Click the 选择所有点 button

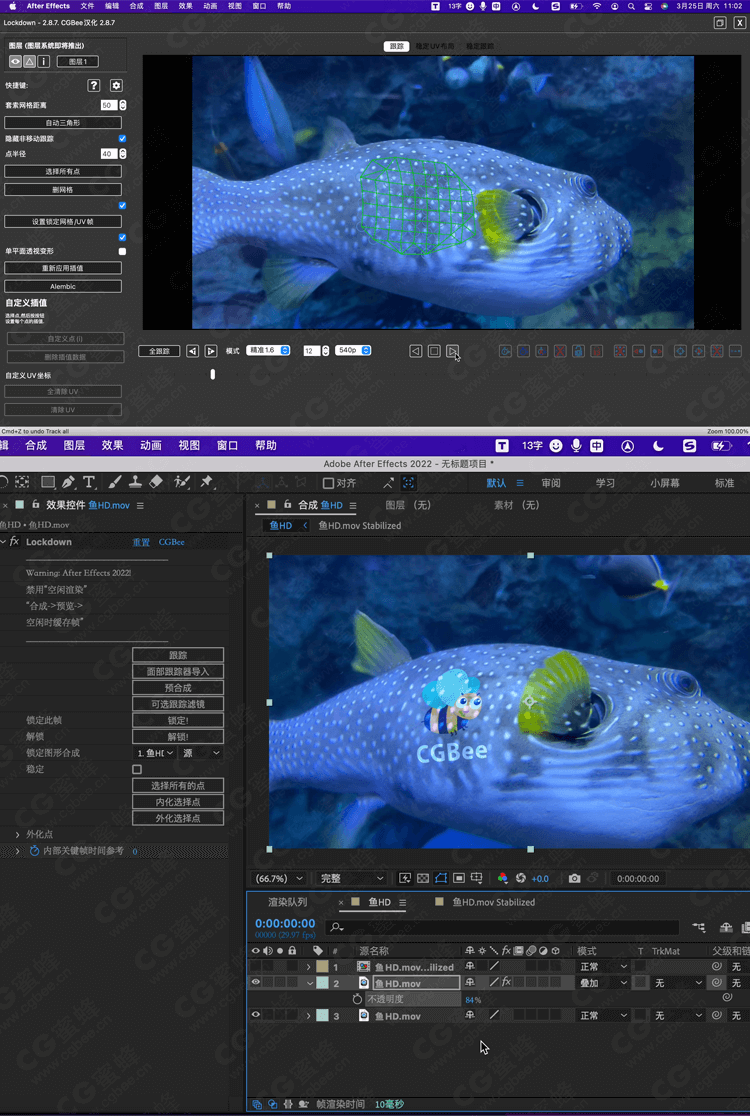point(63,172)
